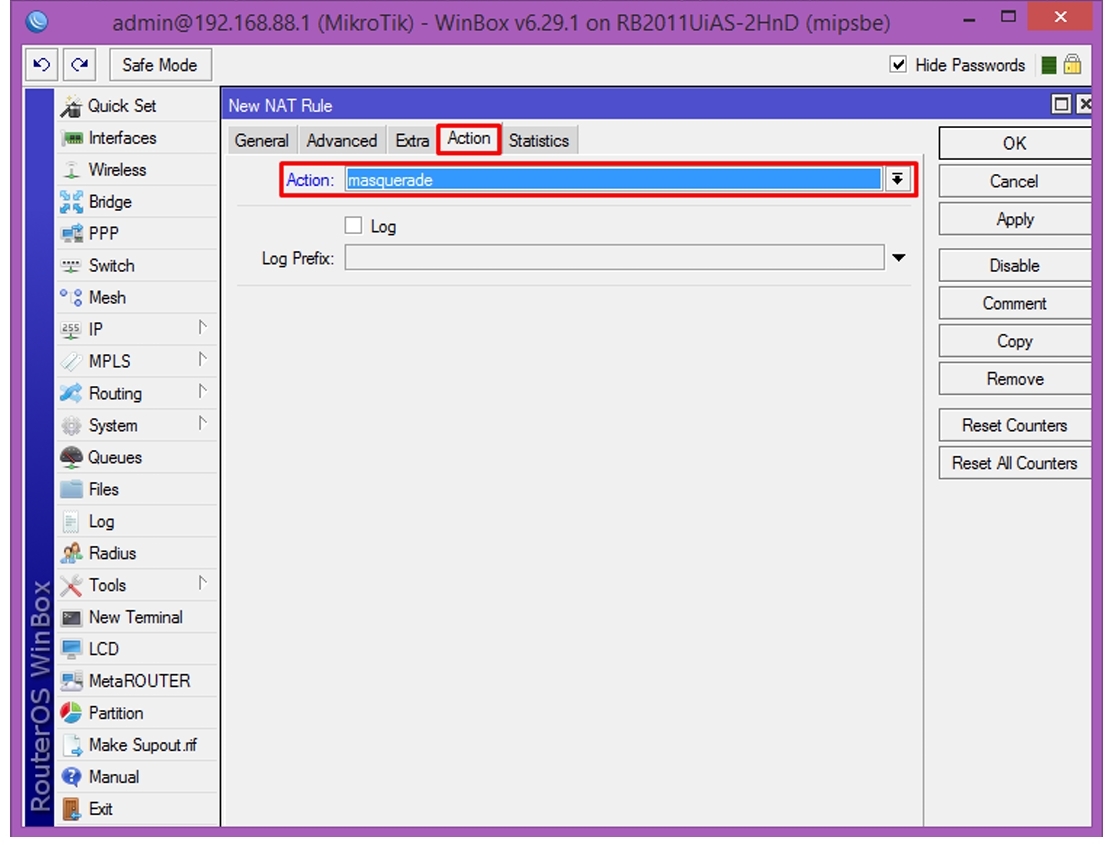The width and height of the screenshot is (1111, 845).
Task: Click the OK button
Action: click(x=1015, y=143)
